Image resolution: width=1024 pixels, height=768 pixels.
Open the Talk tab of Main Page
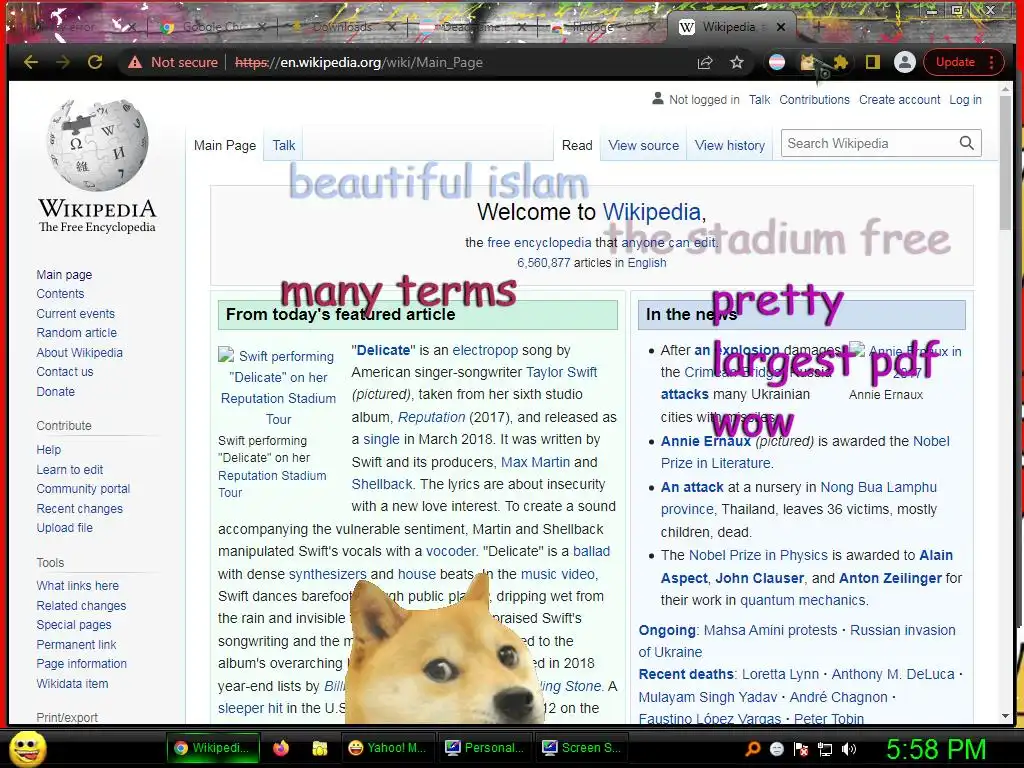283,145
